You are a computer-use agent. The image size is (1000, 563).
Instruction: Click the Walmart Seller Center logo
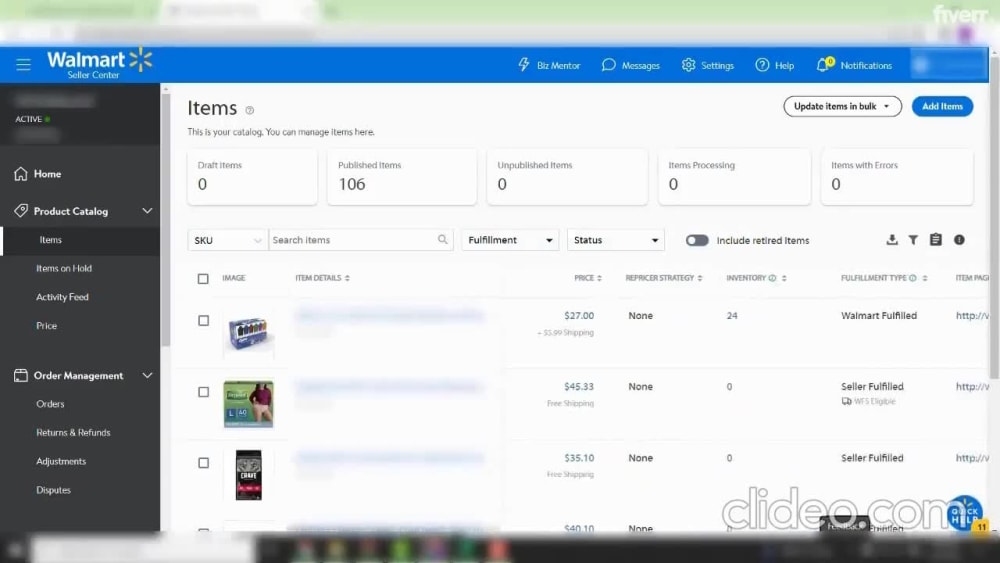point(100,64)
